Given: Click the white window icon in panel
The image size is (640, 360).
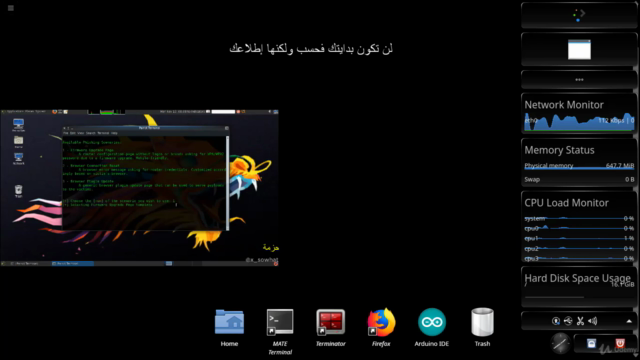Looking at the screenshot, I should (579, 50).
